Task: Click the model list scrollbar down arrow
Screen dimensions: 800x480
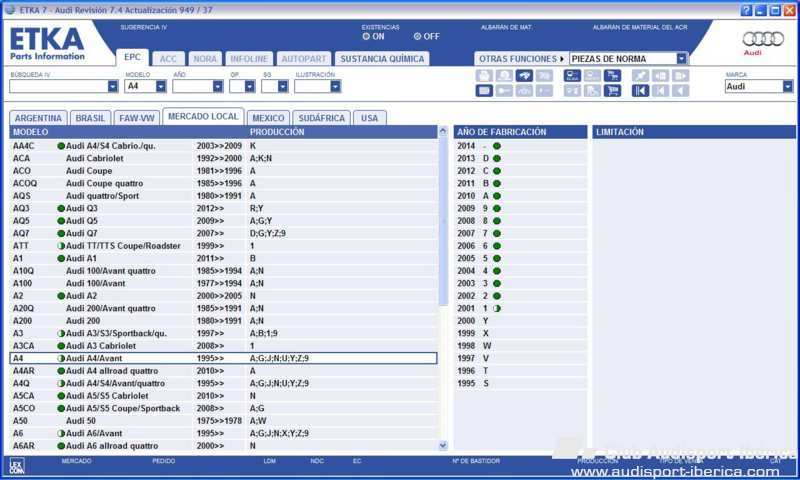Action: coord(443,445)
